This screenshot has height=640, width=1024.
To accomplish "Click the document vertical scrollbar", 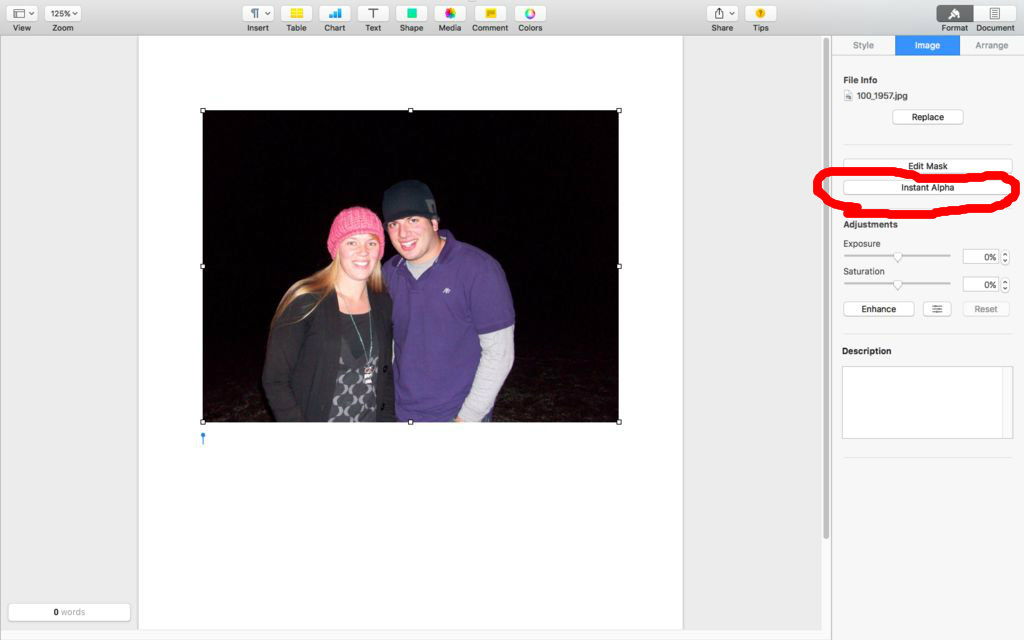I will point(825,287).
